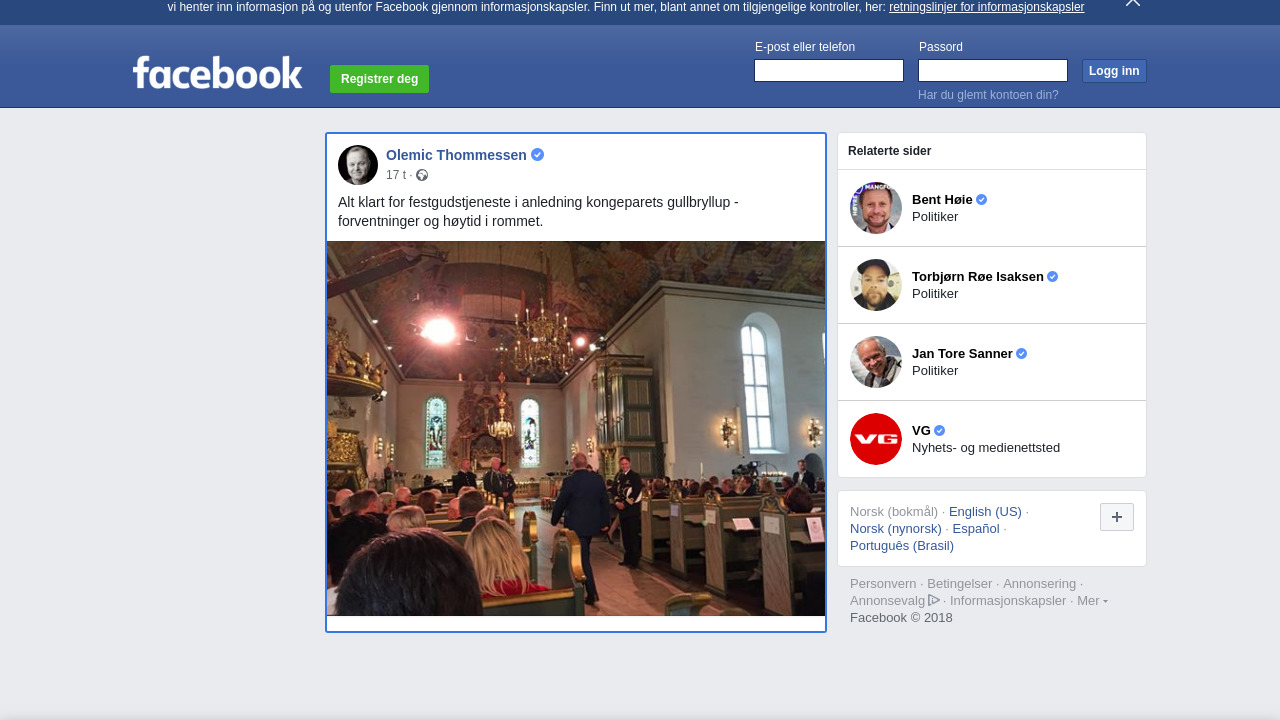Open the Torbjørn Røe Isaksen page link
This screenshot has height=720, width=1280.
click(x=978, y=277)
